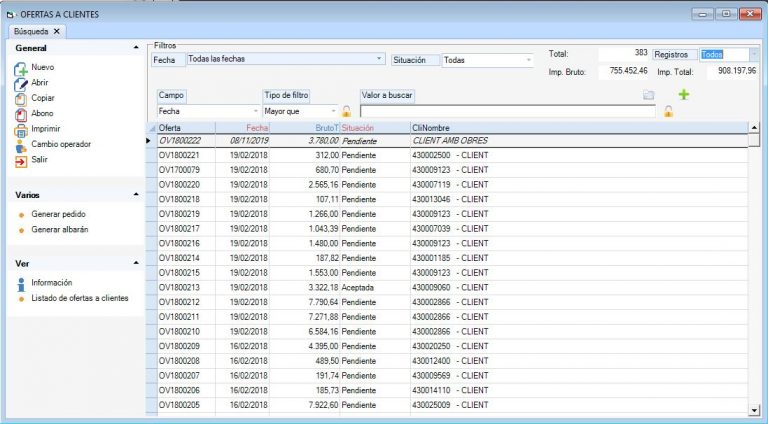Collapse the General panel section
The height and width of the screenshot is (424, 768).
coord(136,47)
